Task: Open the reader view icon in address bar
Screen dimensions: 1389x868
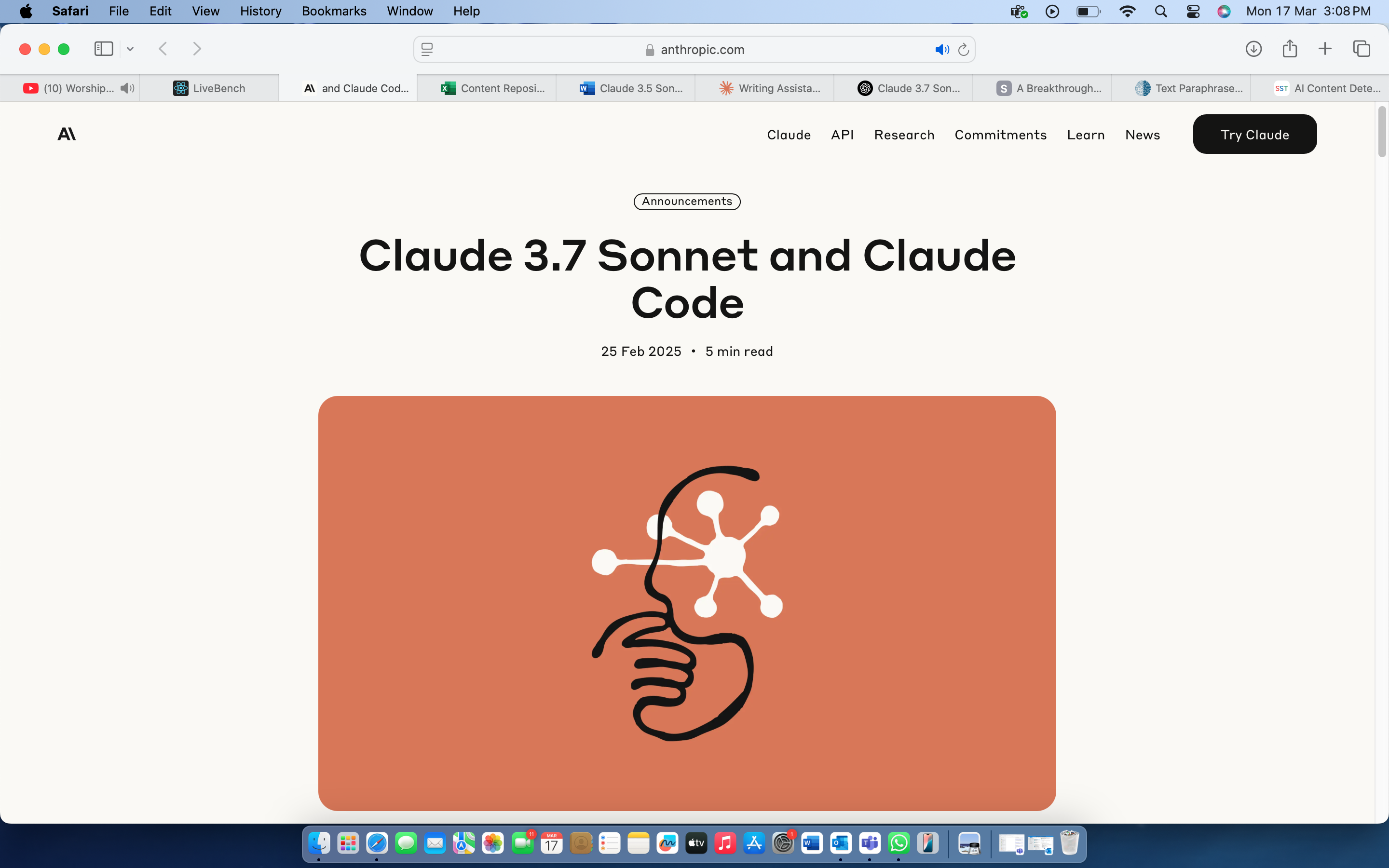Action: [x=427, y=49]
